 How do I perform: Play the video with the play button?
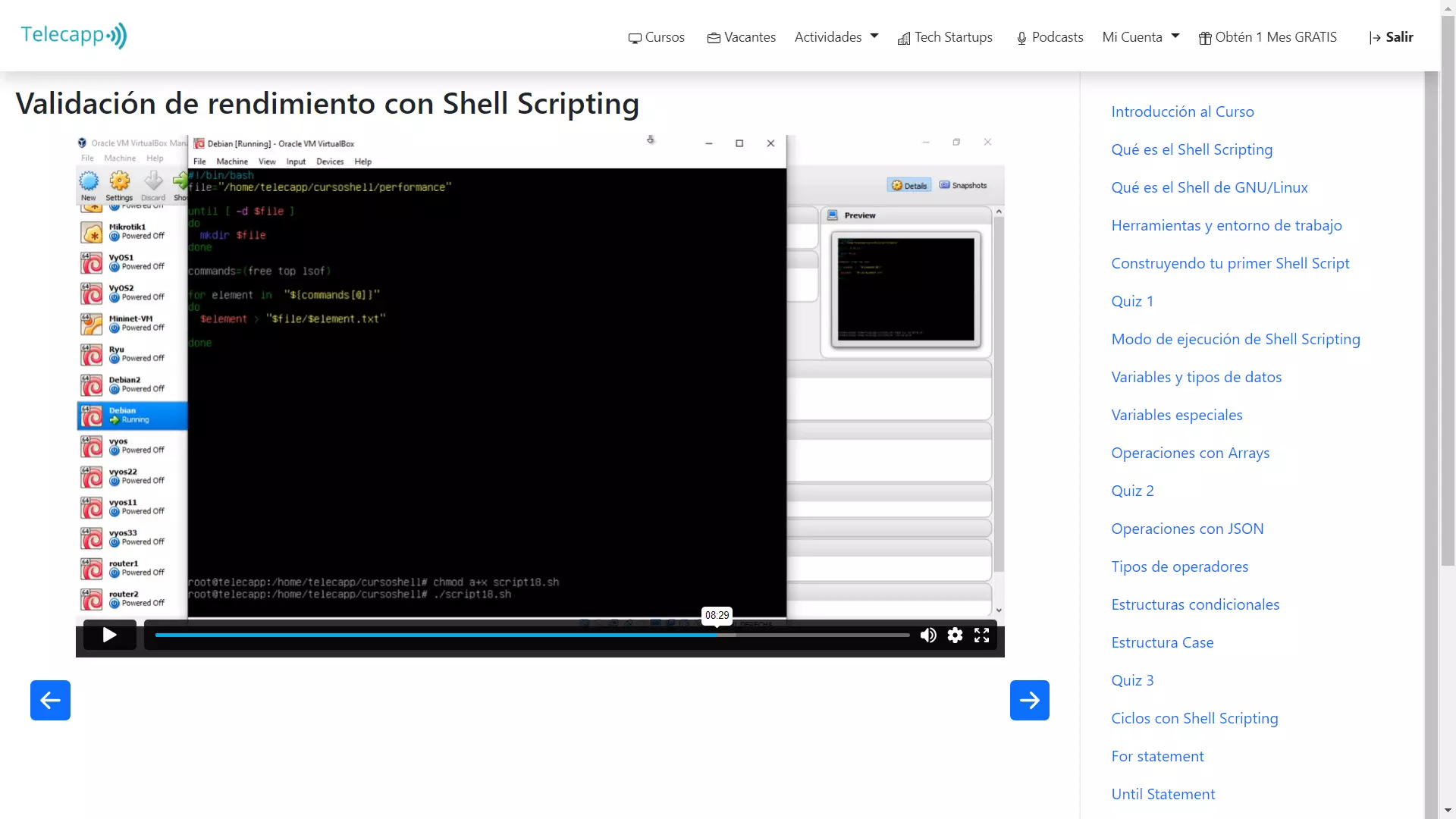click(109, 635)
